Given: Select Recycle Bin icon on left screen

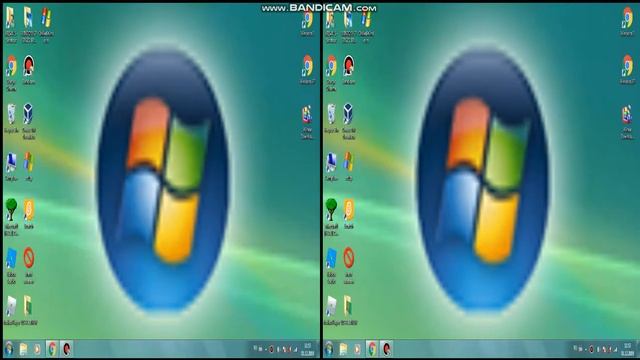Looking at the screenshot, I should pyautogui.click(x=11, y=115).
